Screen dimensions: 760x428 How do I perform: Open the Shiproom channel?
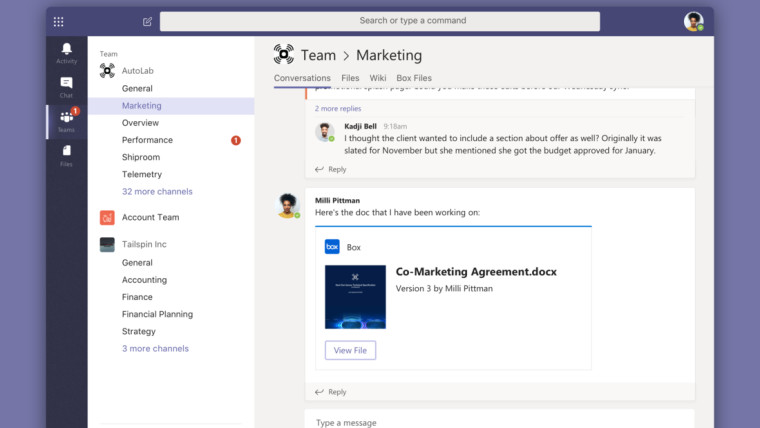click(x=141, y=158)
